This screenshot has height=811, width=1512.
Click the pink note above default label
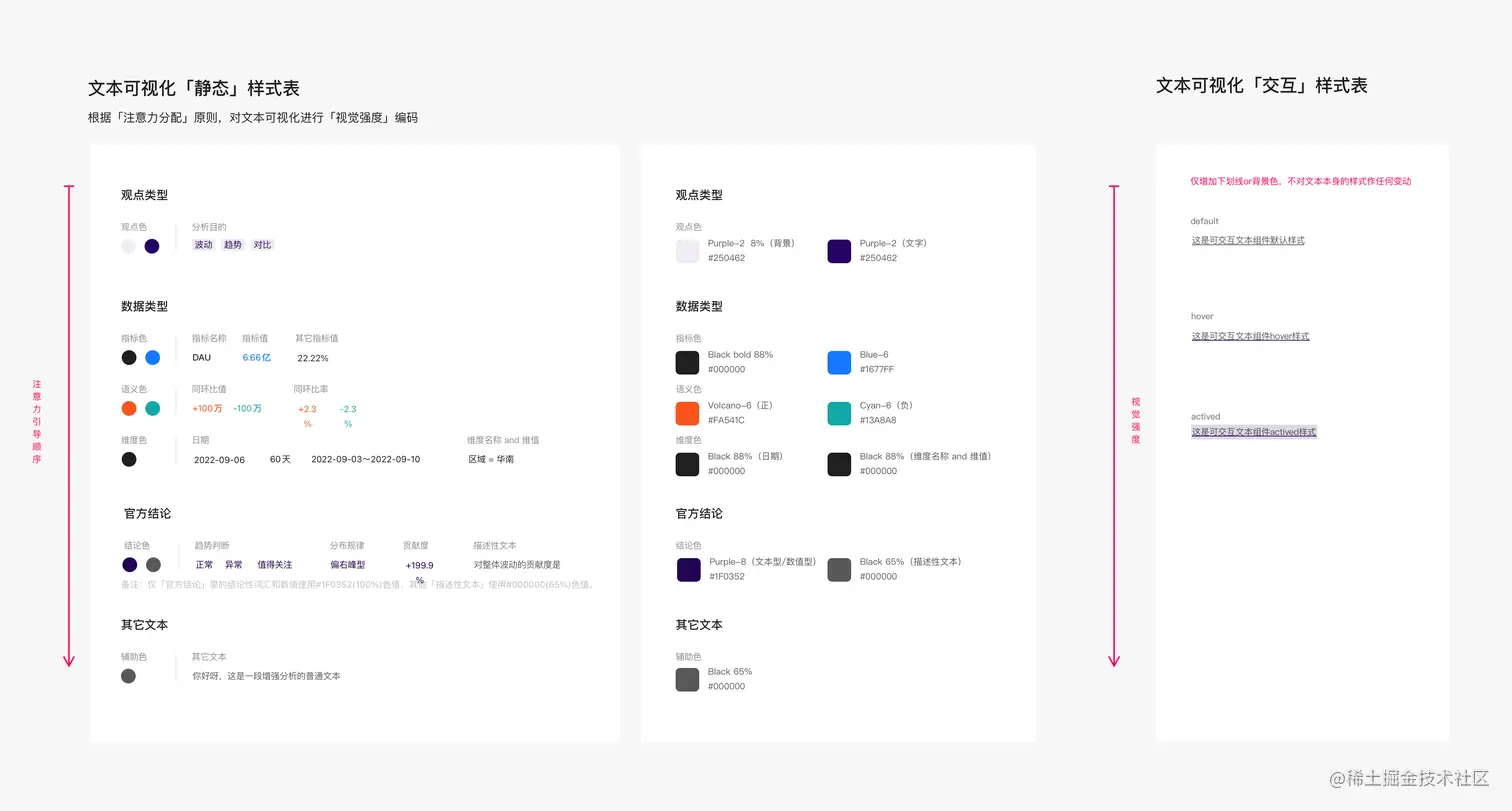click(x=1300, y=182)
